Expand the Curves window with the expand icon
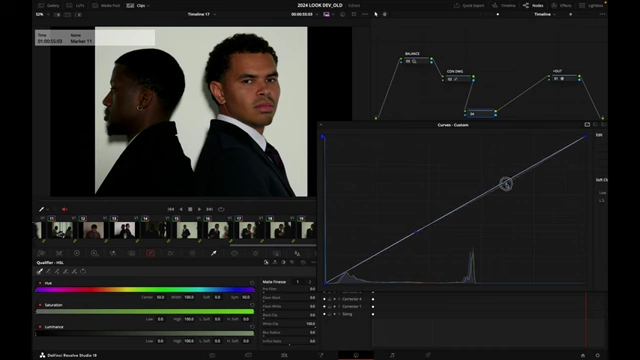The height and width of the screenshot is (360, 640). coord(587,124)
